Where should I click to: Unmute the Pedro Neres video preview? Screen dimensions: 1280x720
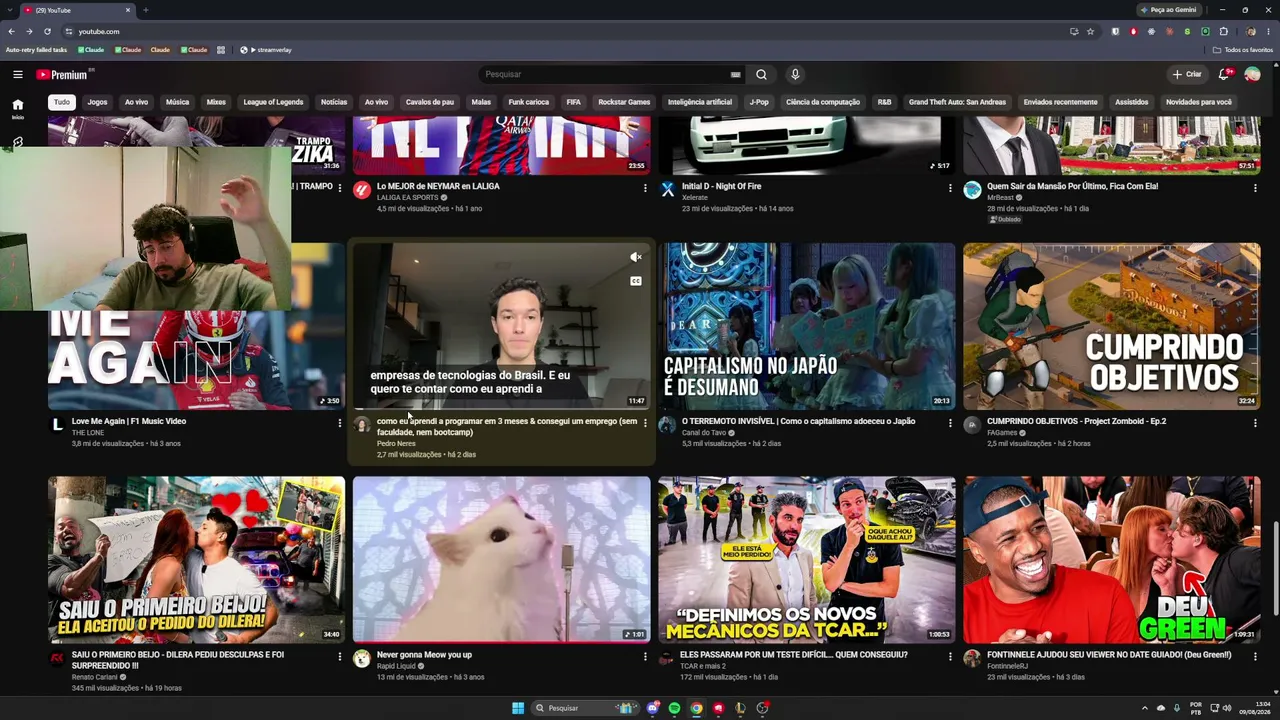[x=635, y=257]
